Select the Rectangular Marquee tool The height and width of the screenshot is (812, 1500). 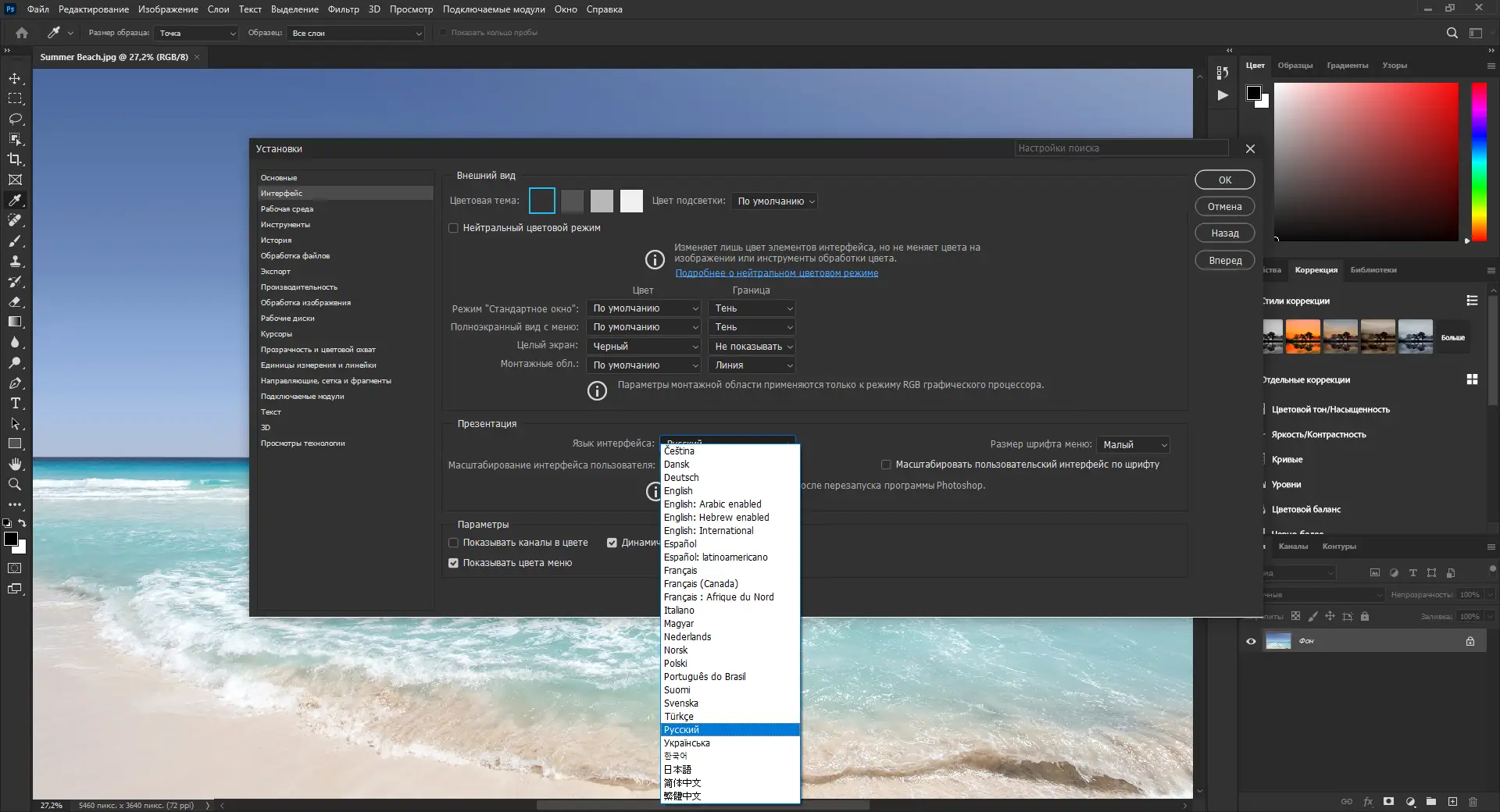pos(15,99)
